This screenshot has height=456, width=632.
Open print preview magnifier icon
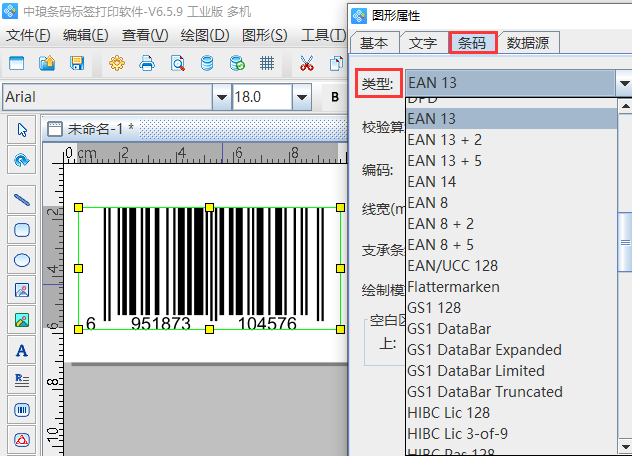point(177,63)
